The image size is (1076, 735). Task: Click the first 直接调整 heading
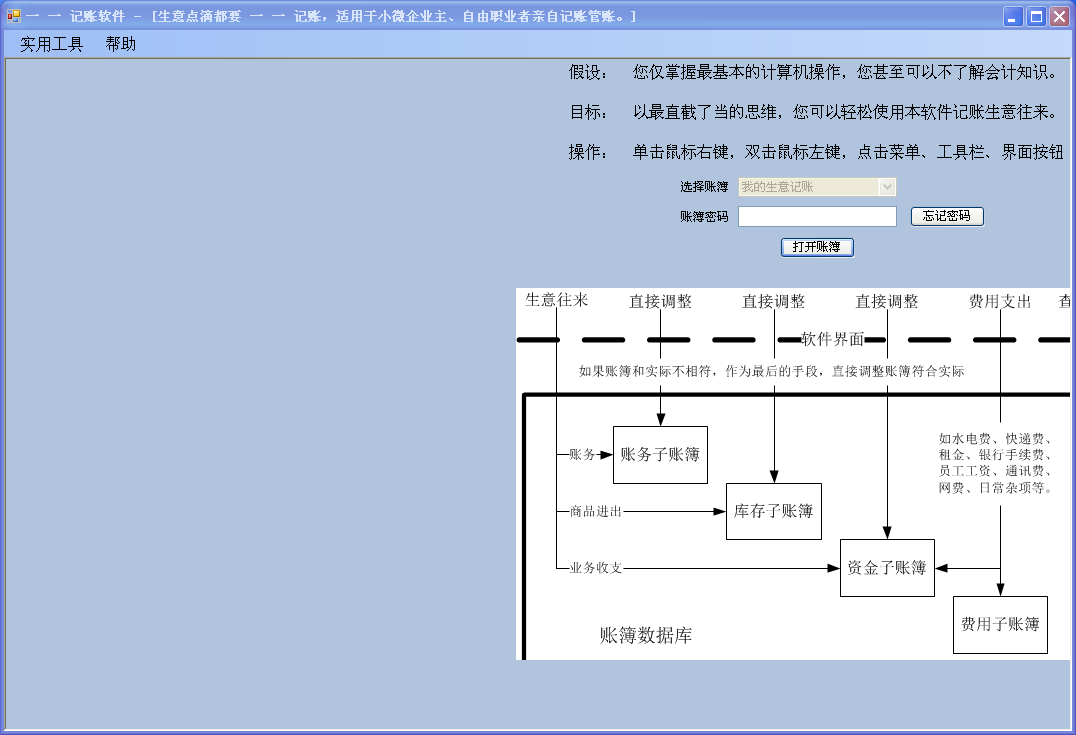[660, 301]
